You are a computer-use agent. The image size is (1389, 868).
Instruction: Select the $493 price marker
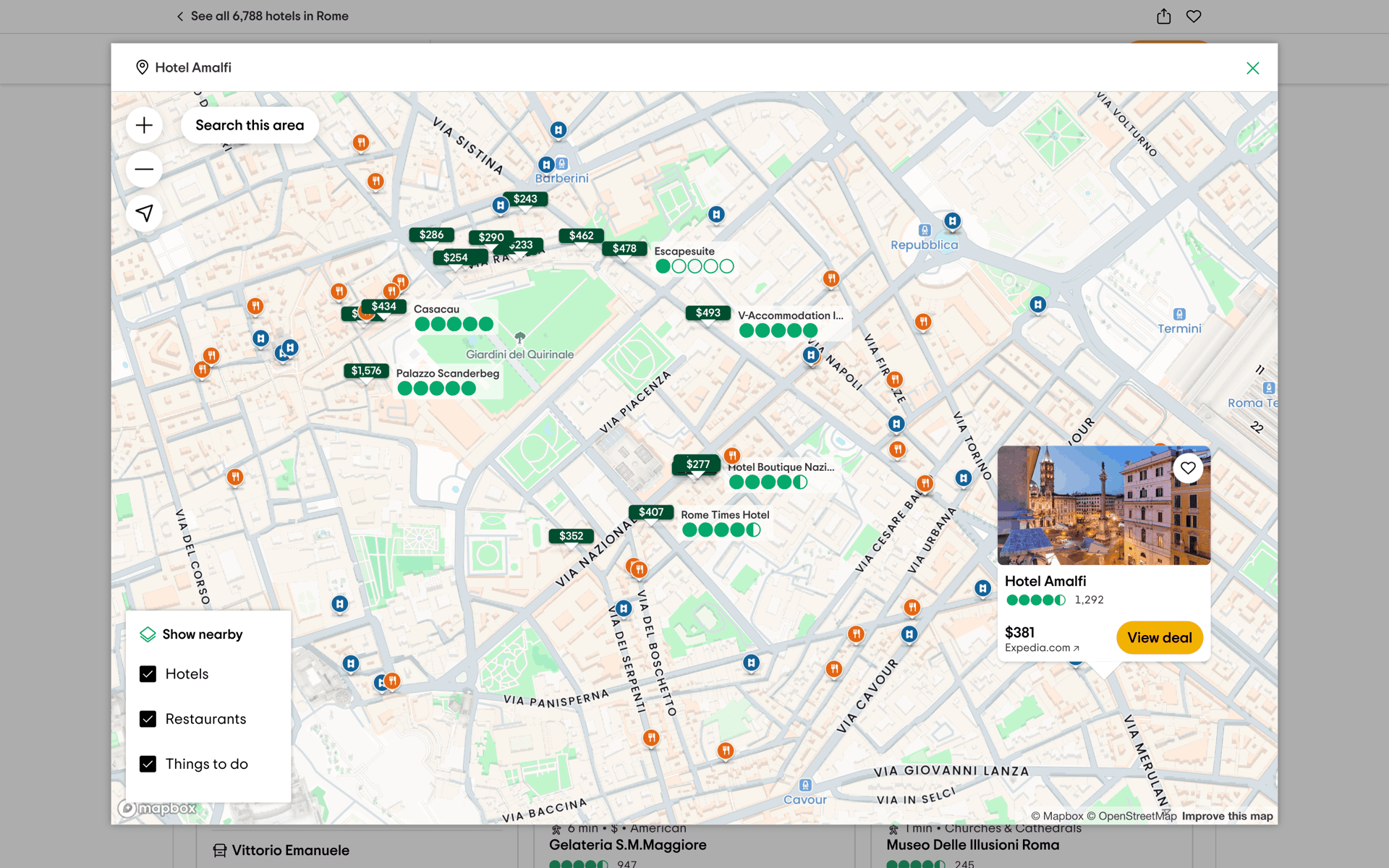pos(708,312)
